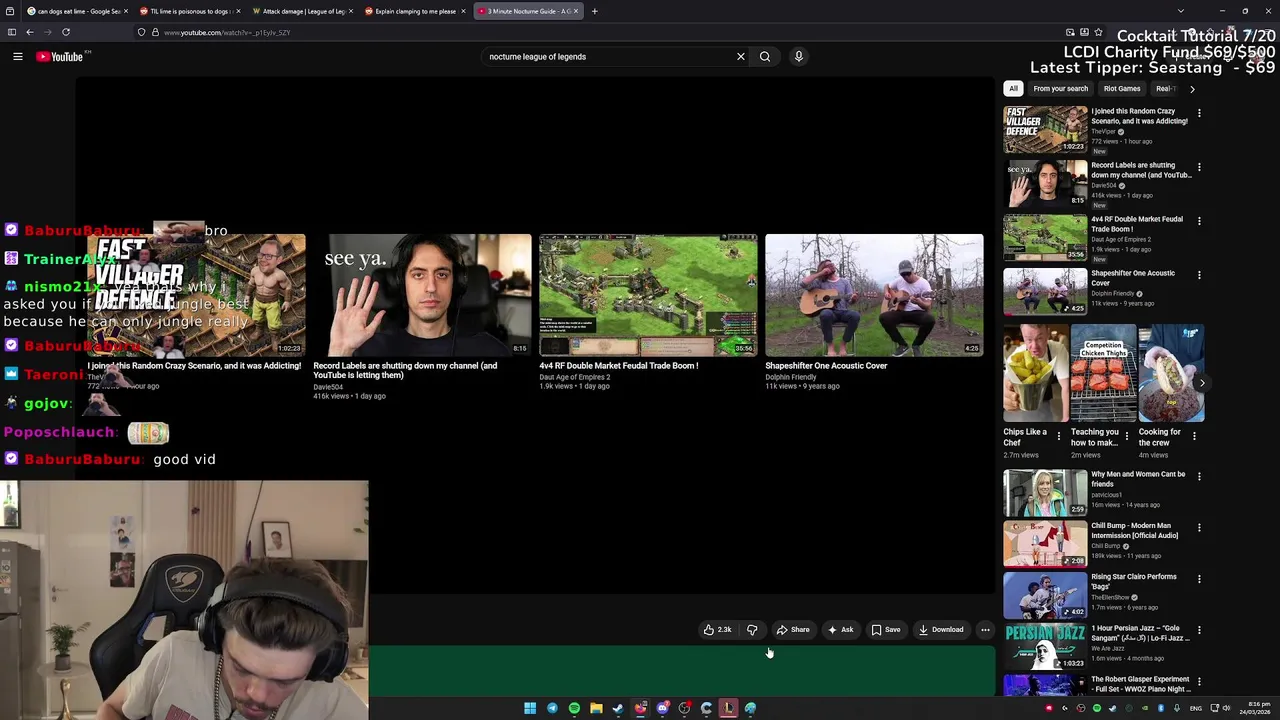The width and height of the screenshot is (1280, 720).
Task: Open options for 'Chill Bump' sidebar video
Action: [x=1199, y=527]
